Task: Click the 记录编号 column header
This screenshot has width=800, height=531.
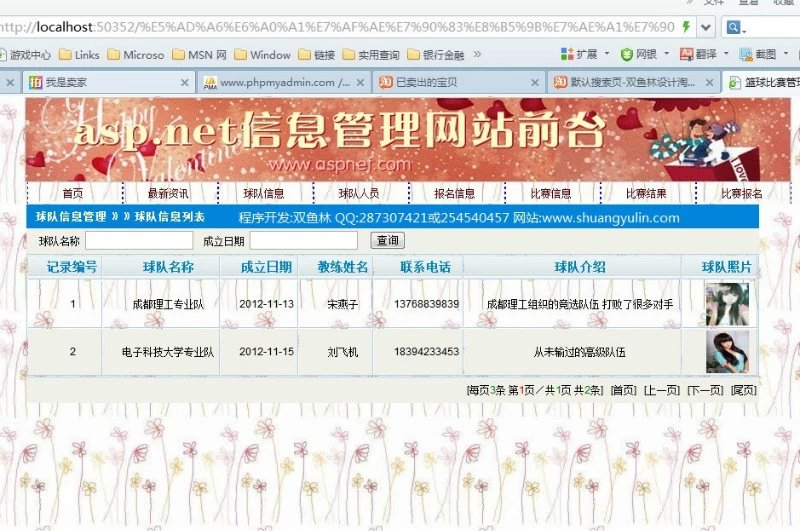Action: tap(72, 267)
